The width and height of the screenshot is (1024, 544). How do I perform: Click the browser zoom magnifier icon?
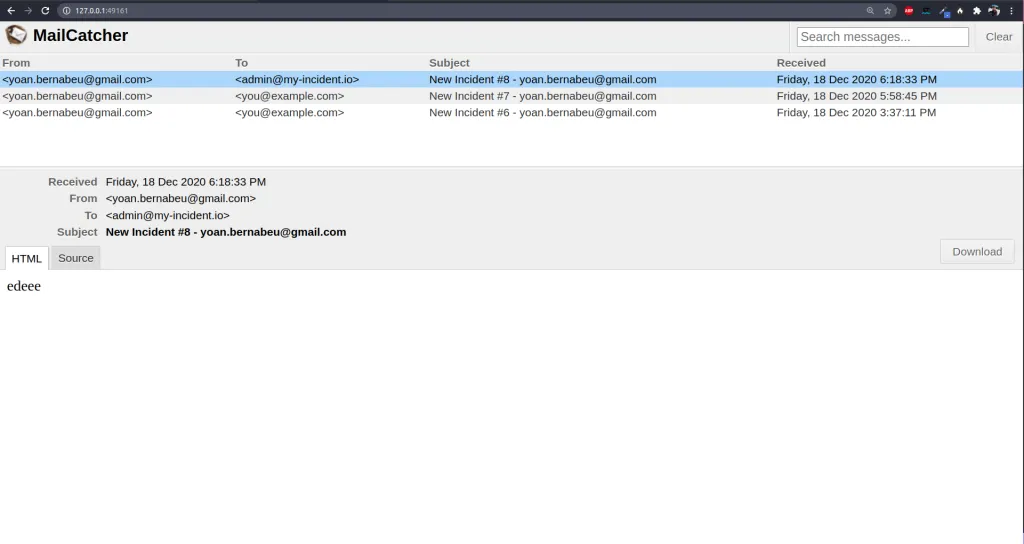[870, 10]
